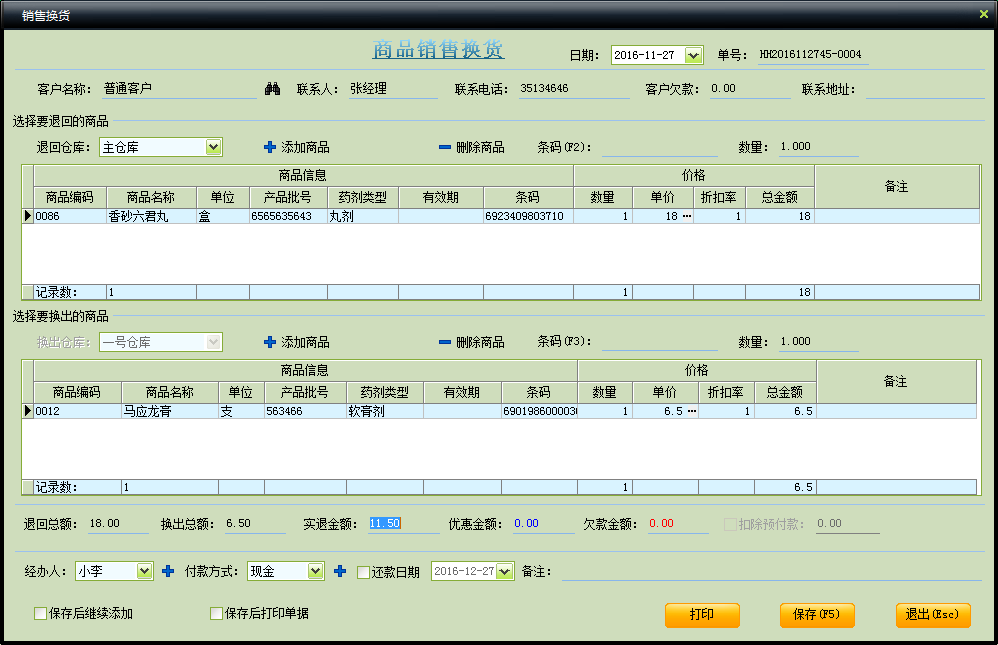Viewport: 998px width, 645px height.
Task: Delete a product from the return list
Action: 472,147
